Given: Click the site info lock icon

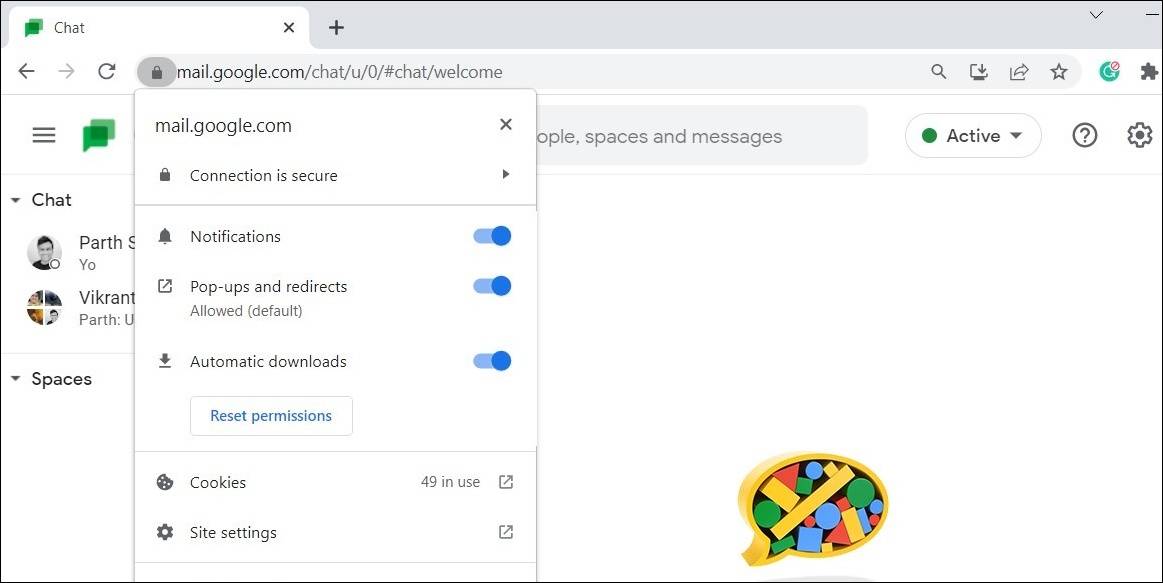Looking at the screenshot, I should pos(156,72).
